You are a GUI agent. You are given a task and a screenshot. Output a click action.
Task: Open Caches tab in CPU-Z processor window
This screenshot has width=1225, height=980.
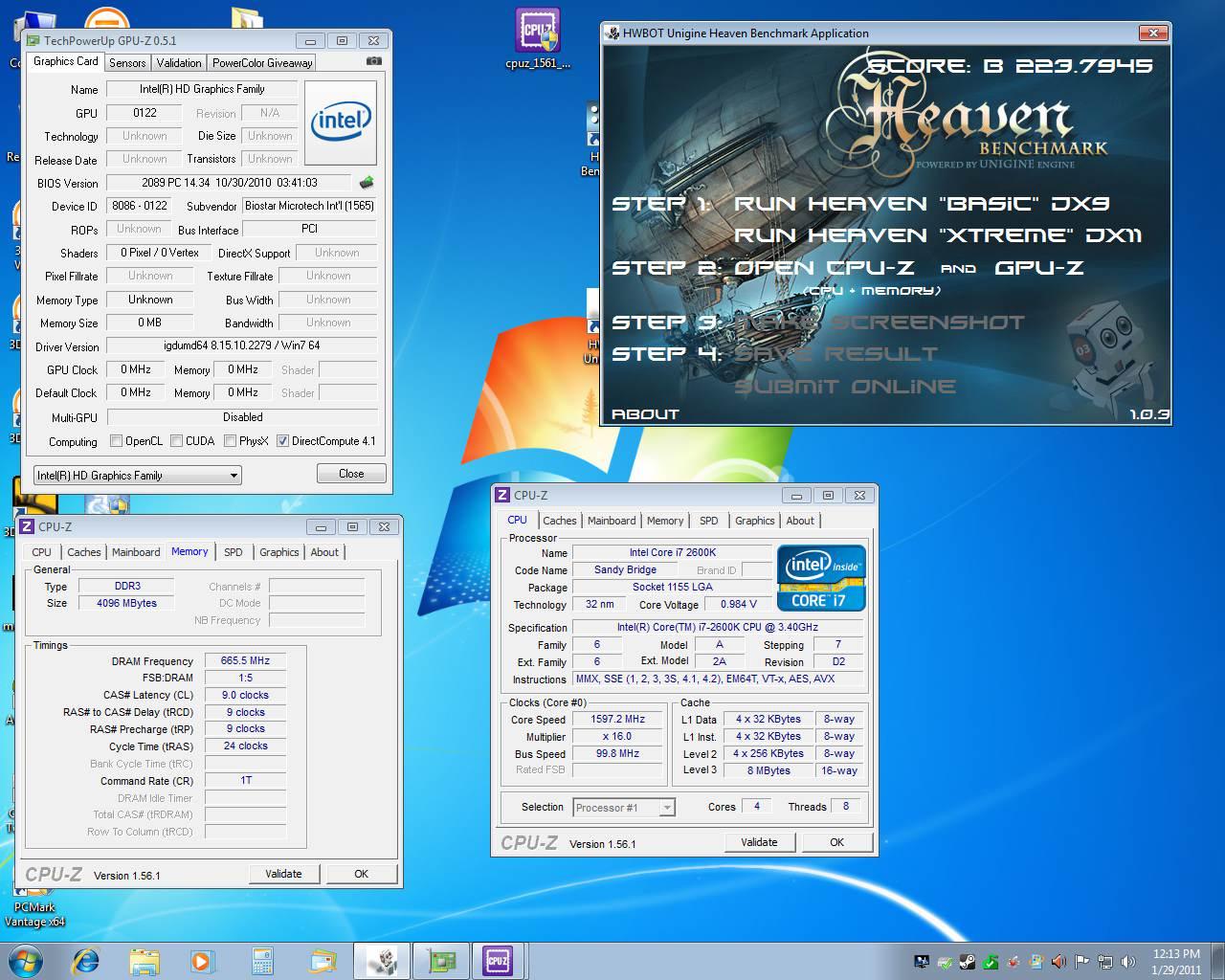[x=560, y=521]
